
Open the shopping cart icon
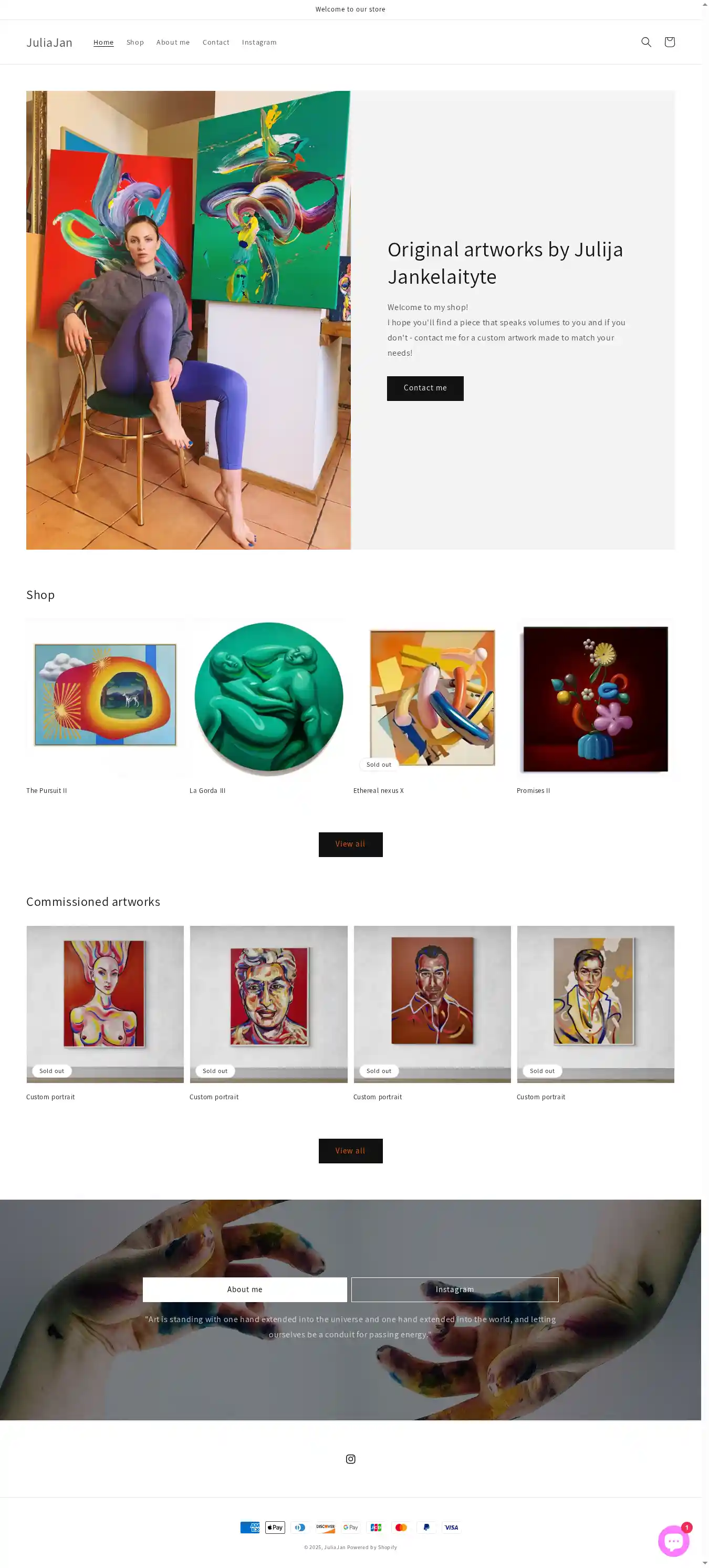[x=670, y=42]
